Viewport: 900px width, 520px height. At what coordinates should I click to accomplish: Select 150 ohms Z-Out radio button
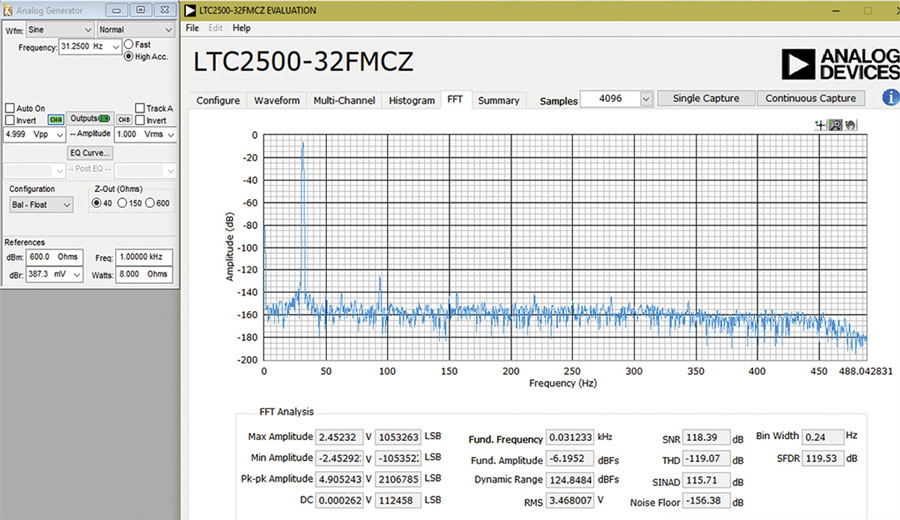click(122, 203)
